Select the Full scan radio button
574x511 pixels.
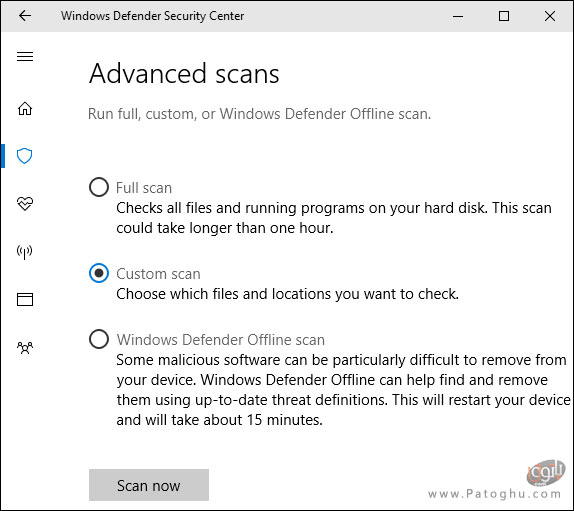point(99,187)
